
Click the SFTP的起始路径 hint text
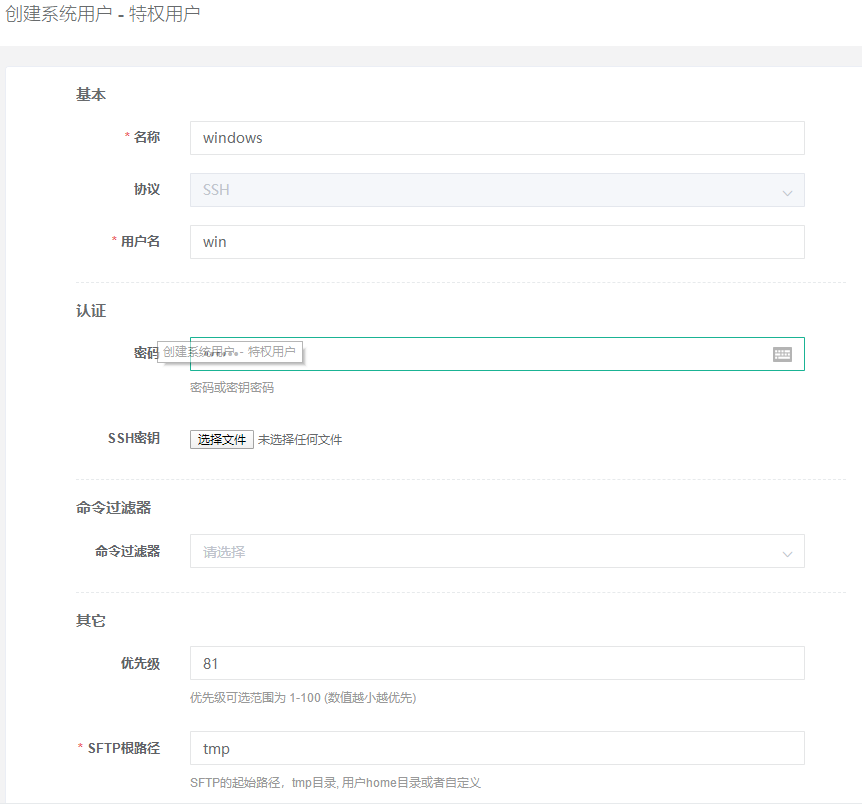335,783
